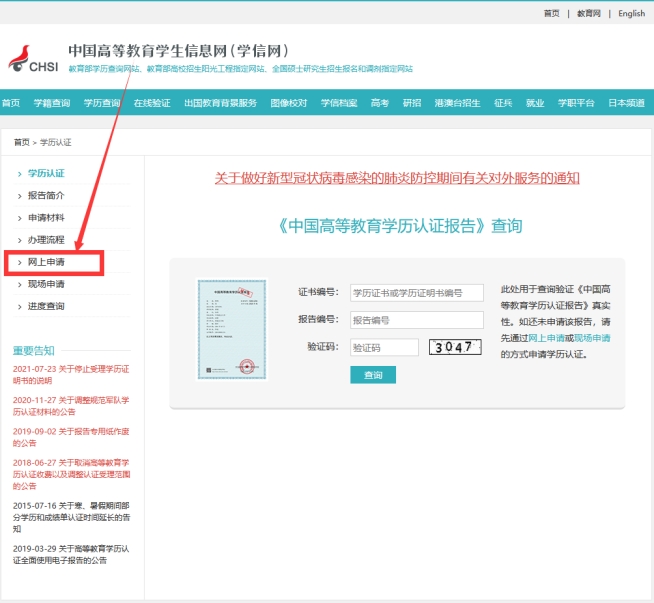Select 学历认证 in the sidebar
654x603 pixels.
tap(46, 173)
